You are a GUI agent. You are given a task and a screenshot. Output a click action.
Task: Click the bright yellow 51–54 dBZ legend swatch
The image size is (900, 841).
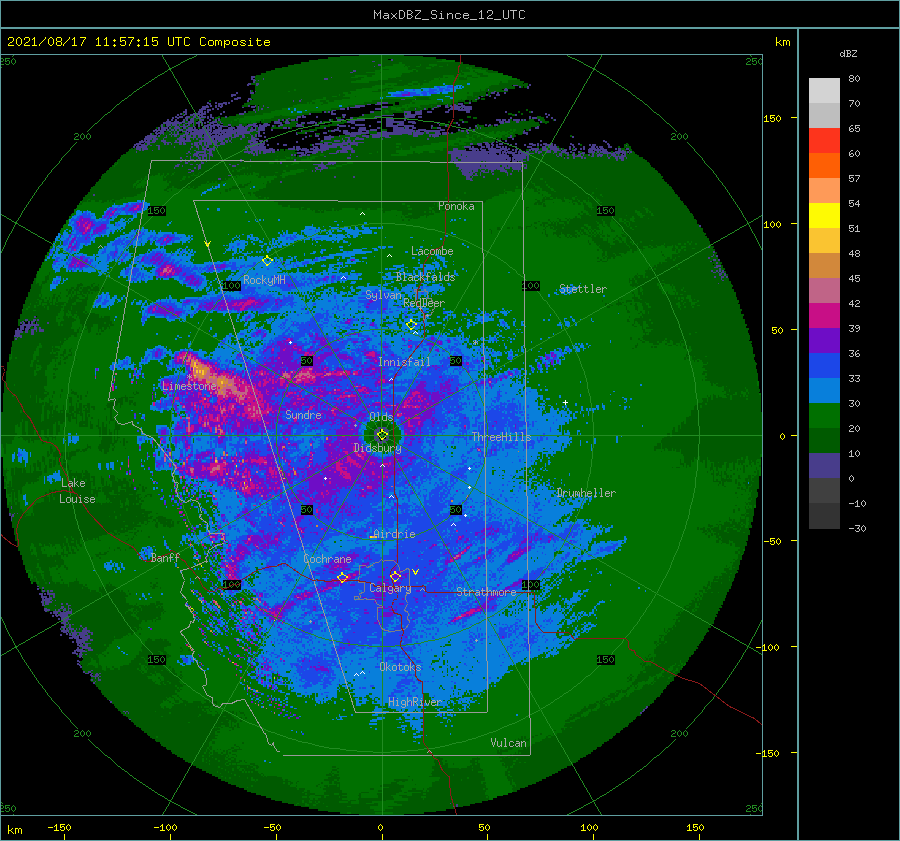pyautogui.click(x=824, y=216)
